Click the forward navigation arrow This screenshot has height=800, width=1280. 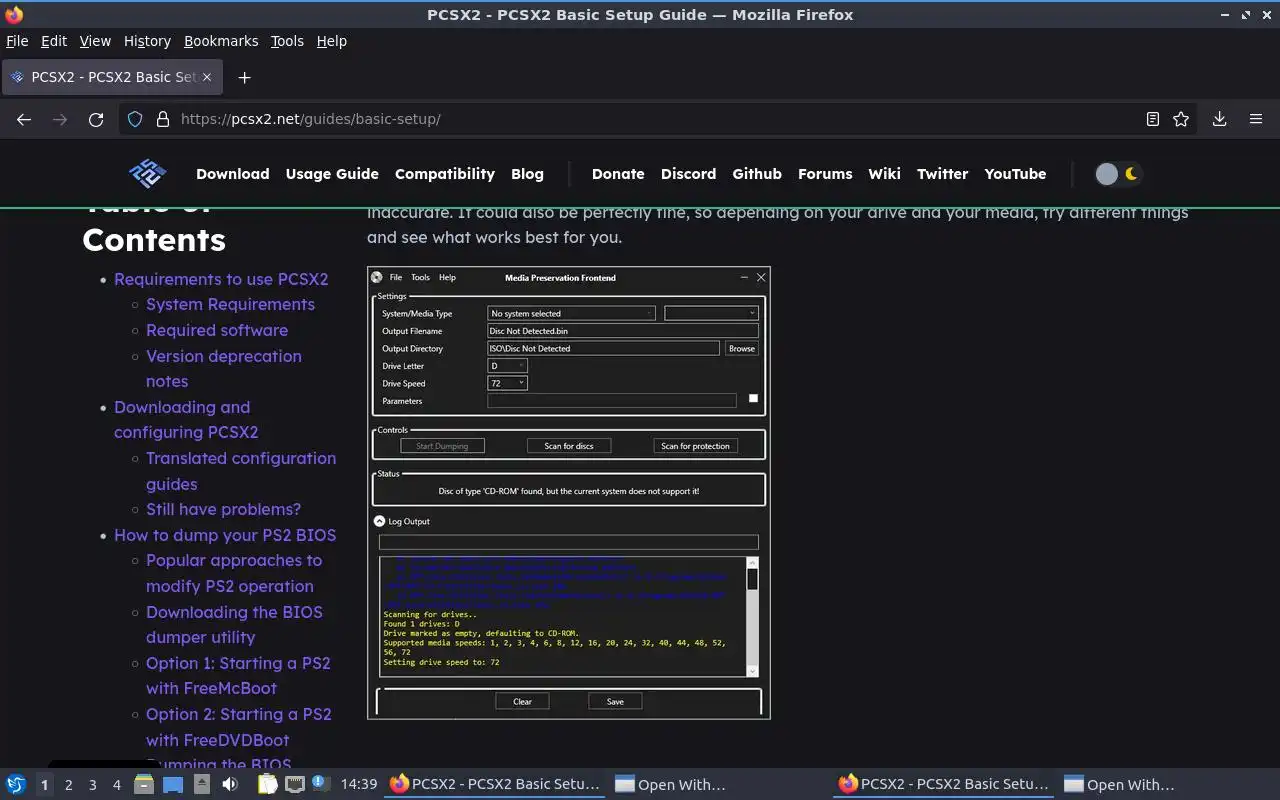[x=60, y=119]
